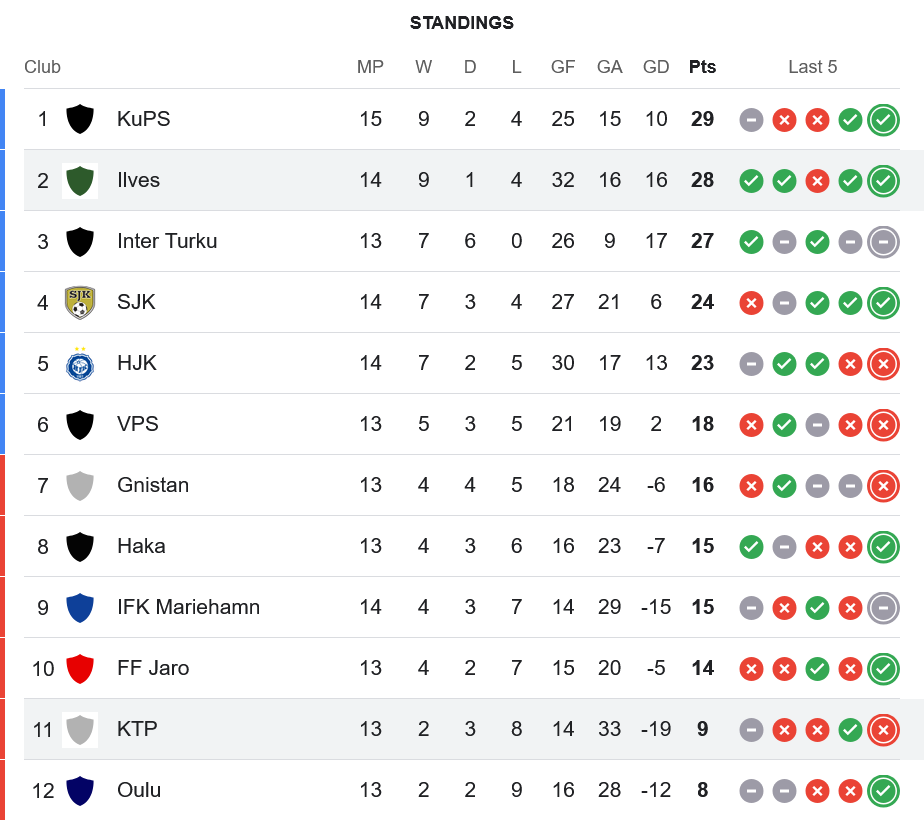
Task: Open the Inter Turku club link
Action: coord(166,241)
